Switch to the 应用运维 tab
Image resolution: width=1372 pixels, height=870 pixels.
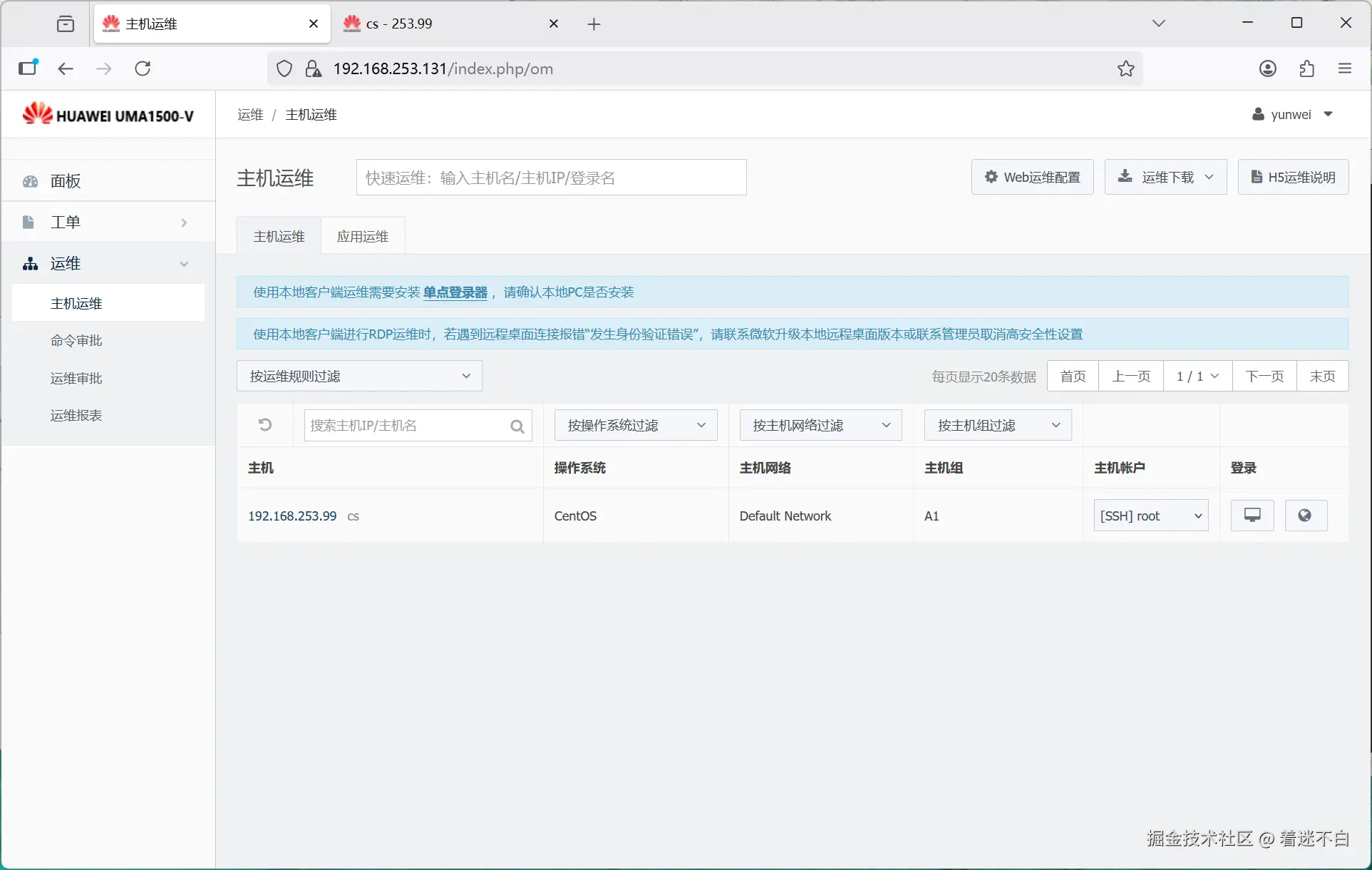362,236
